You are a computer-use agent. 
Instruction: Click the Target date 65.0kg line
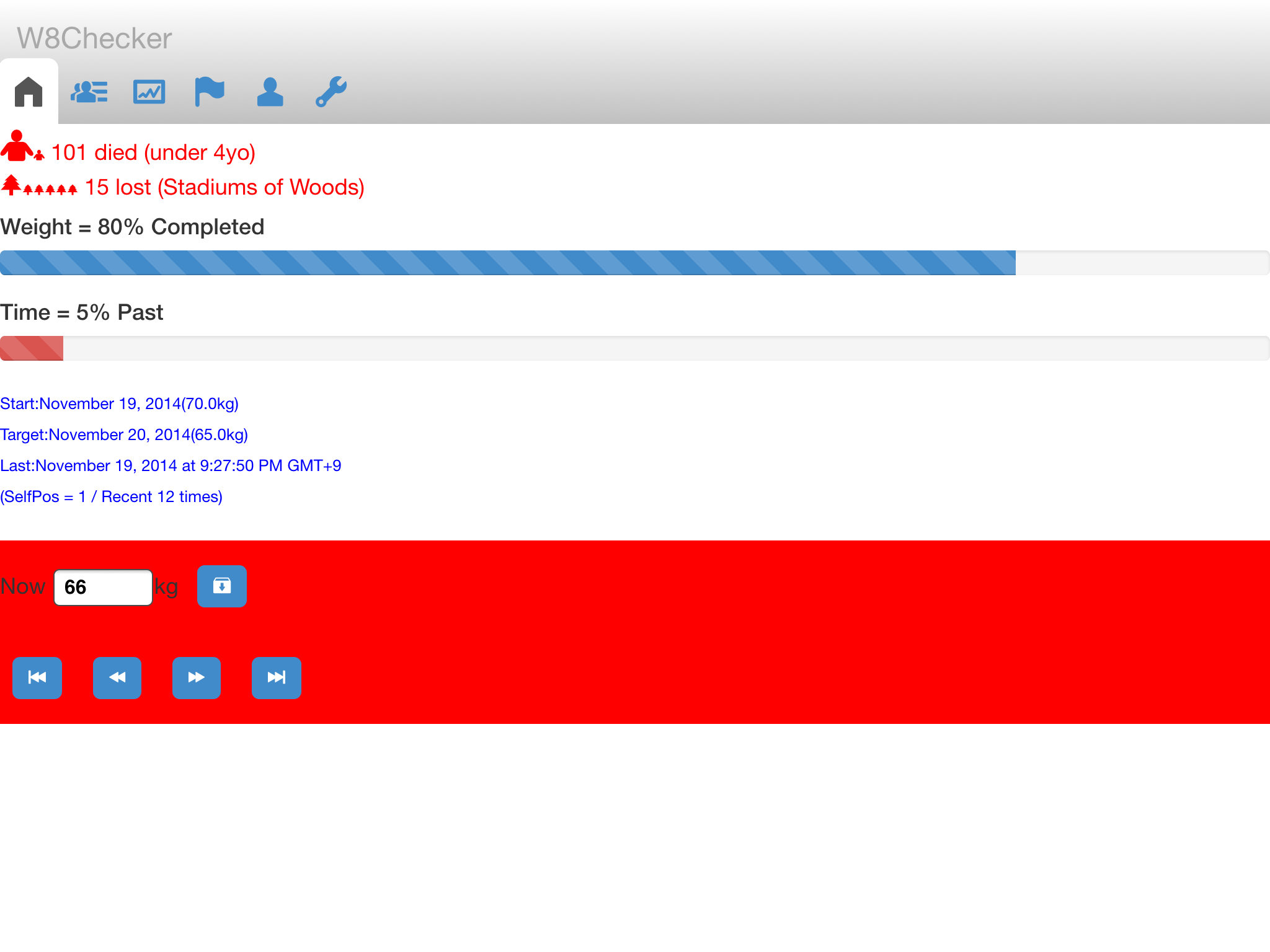click(124, 434)
